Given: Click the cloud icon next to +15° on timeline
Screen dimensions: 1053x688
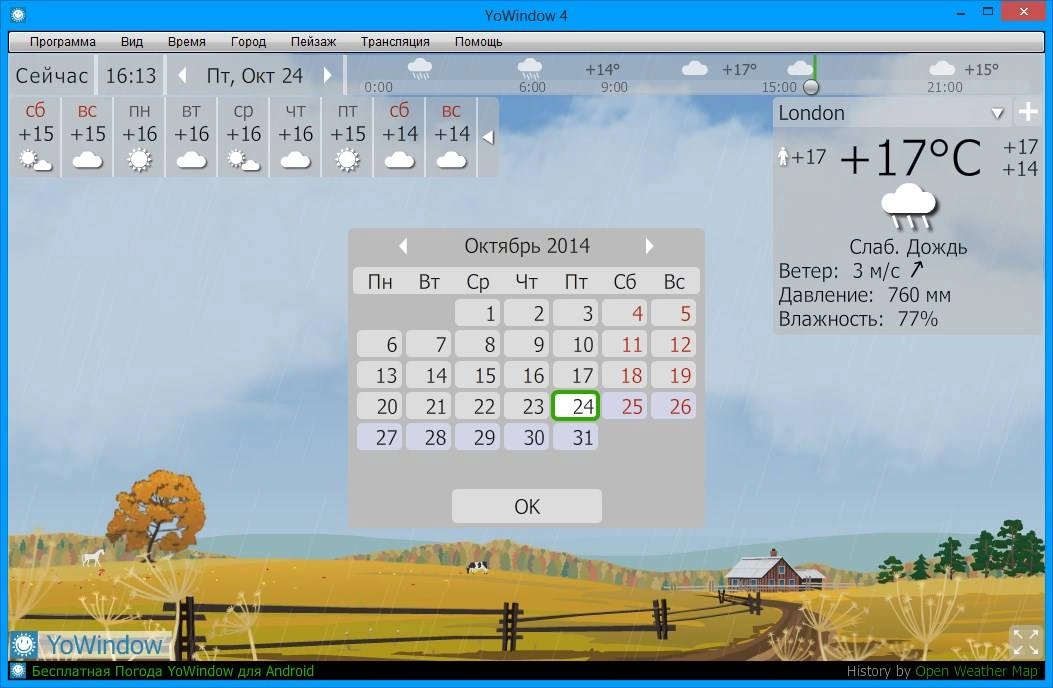Looking at the screenshot, I should coord(942,69).
